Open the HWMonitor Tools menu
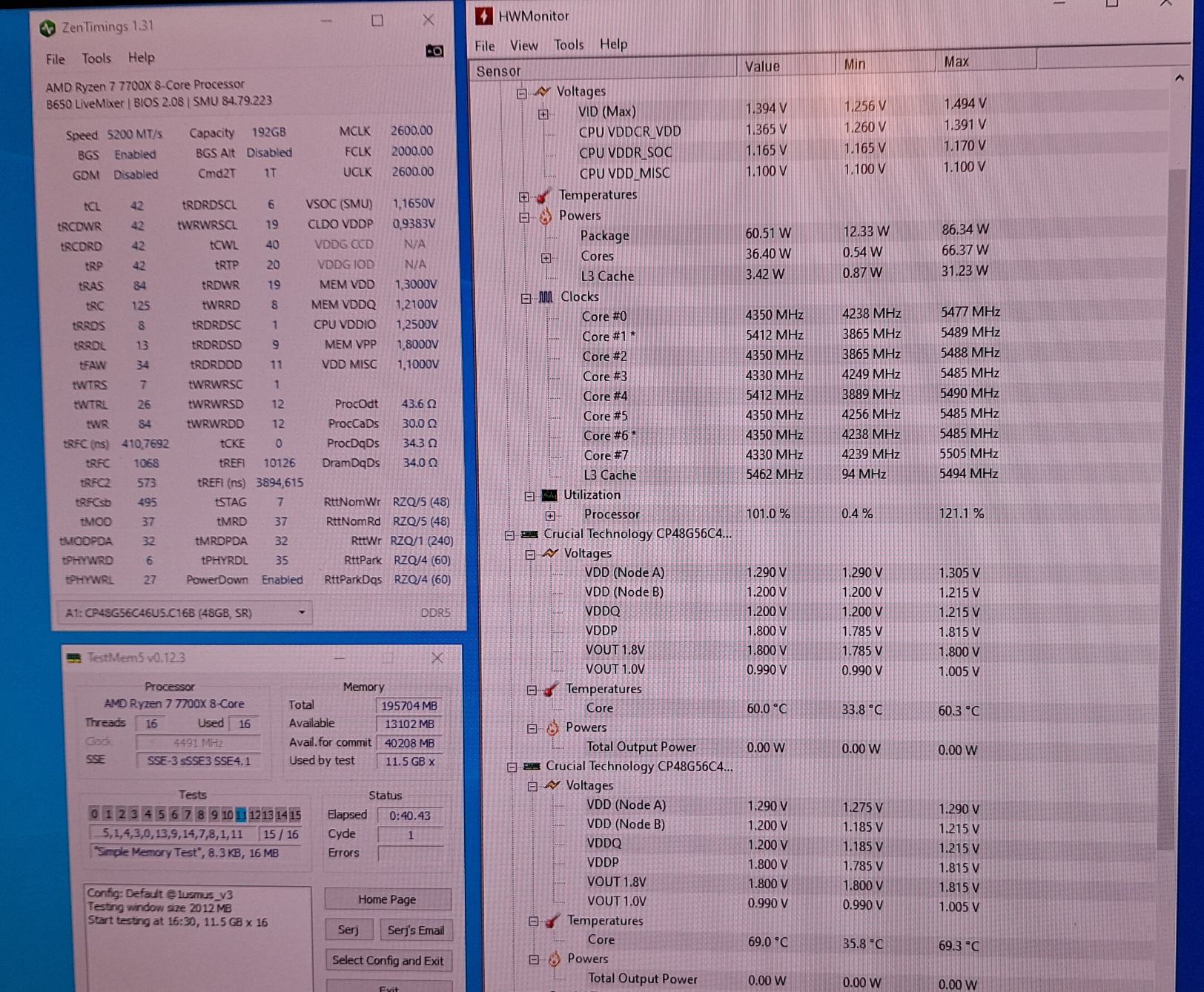The image size is (1204, 992). (x=569, y=44)
